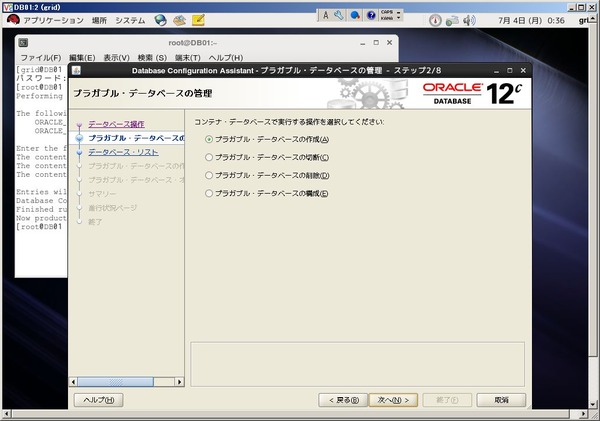Click VNC viewer scroll down arrow
The height and width of the screenshot is (421, 600).
593,405
